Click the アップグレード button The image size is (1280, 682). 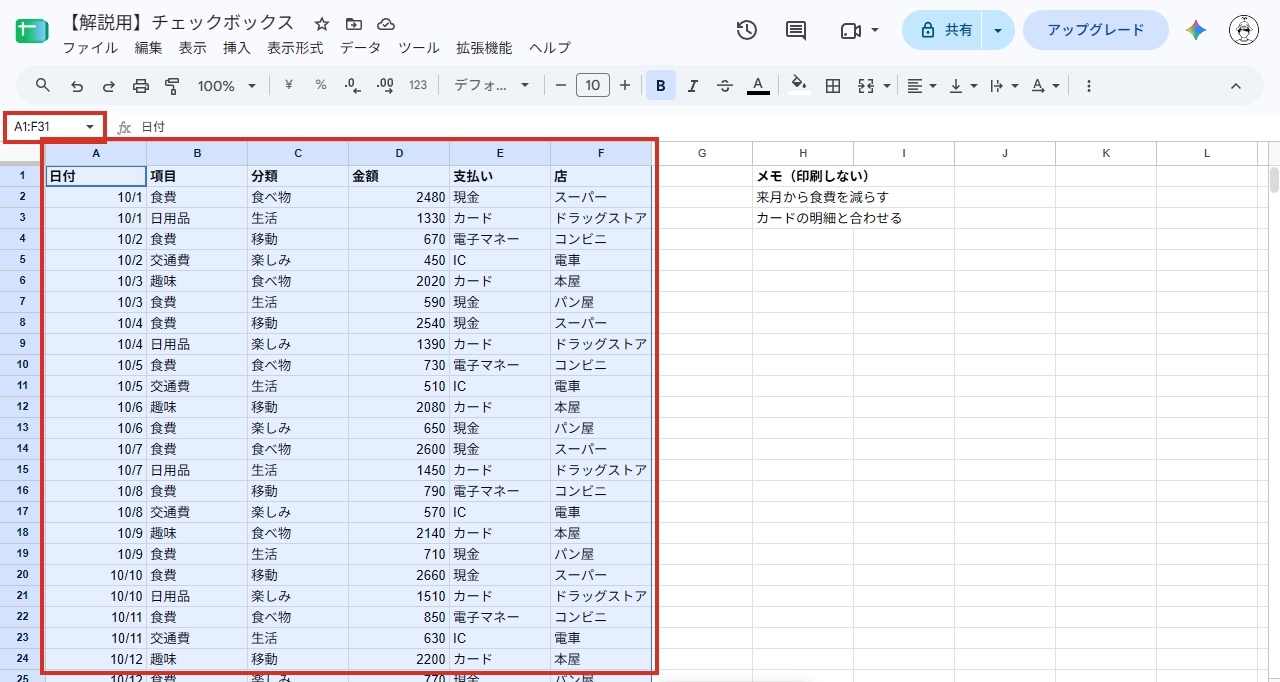pos(1095,30)
